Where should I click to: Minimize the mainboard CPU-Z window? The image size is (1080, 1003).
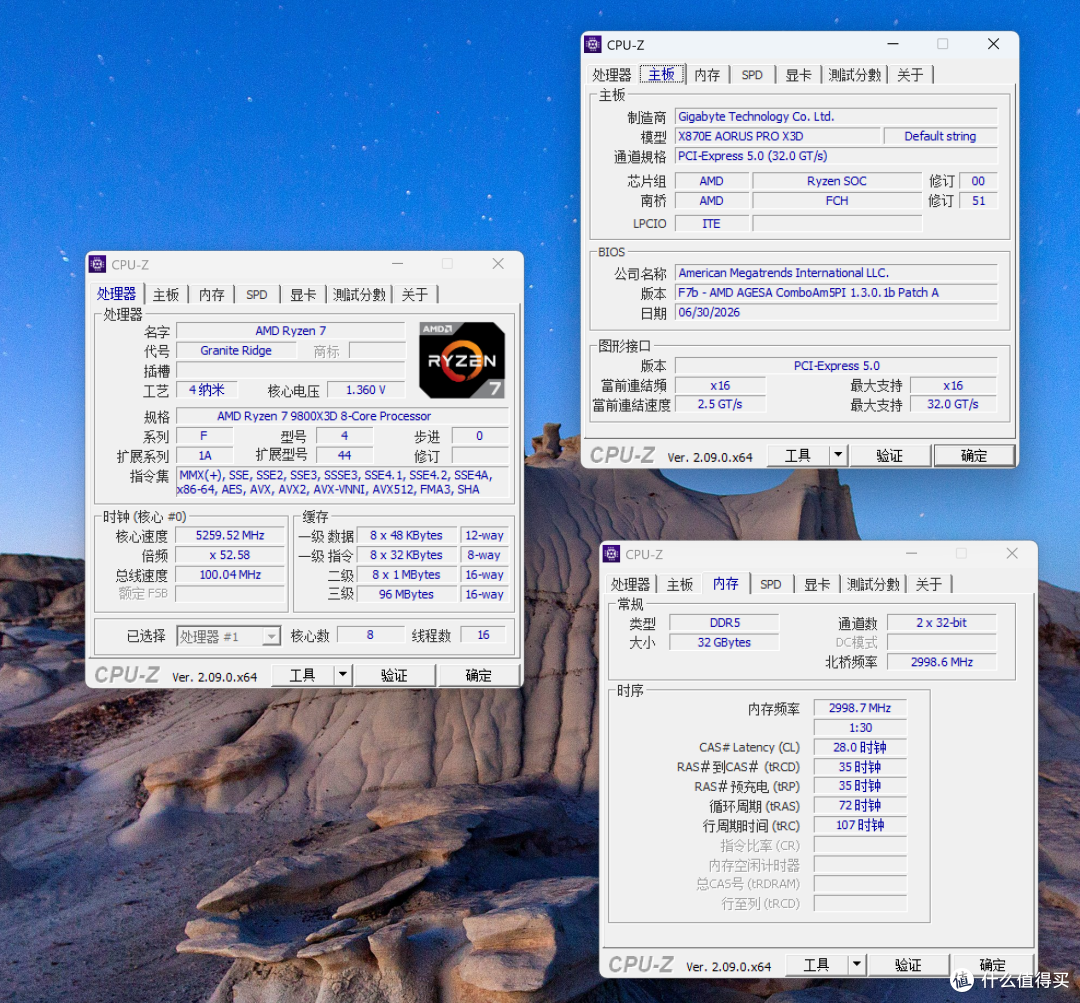point(893,44)
